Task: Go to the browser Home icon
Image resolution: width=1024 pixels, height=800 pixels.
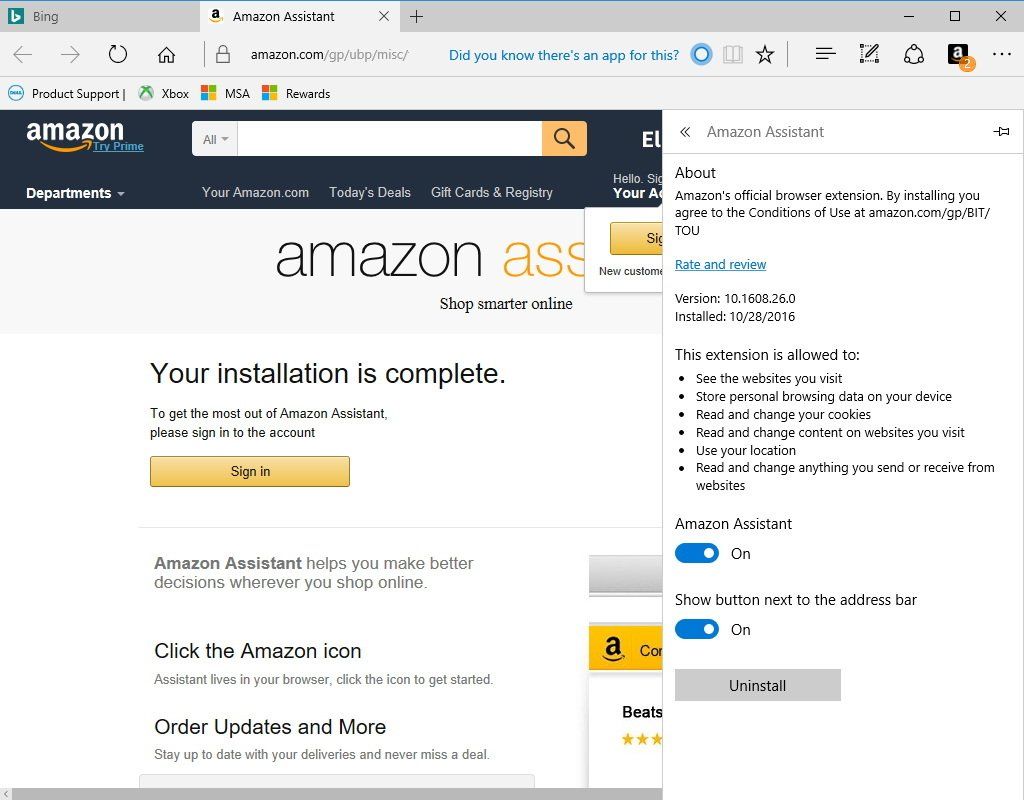Action: (166, 55)
